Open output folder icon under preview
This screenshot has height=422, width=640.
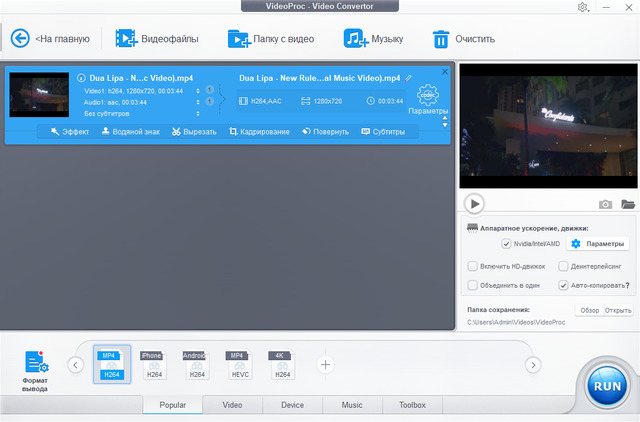point(627,204)
